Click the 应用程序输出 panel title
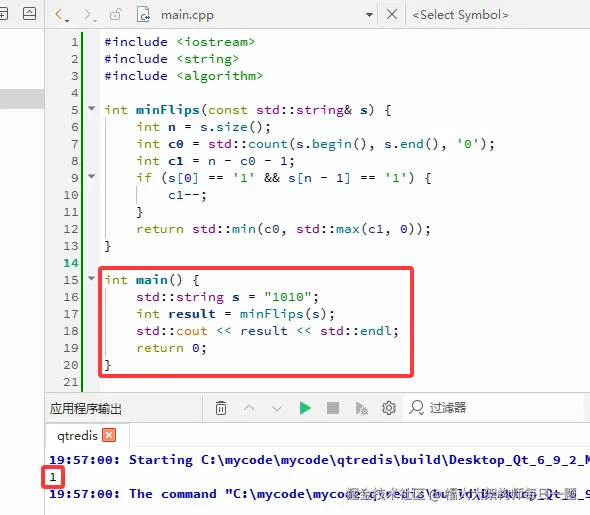 (x=86, y=409)
